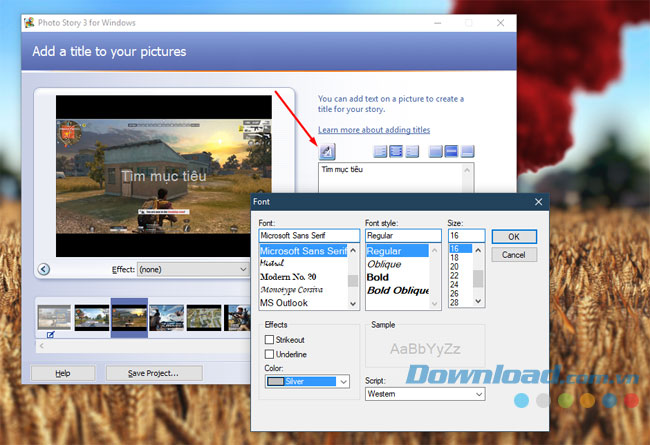Minimize the Photo Story window

pyautogui.click(x=437, y=23)
